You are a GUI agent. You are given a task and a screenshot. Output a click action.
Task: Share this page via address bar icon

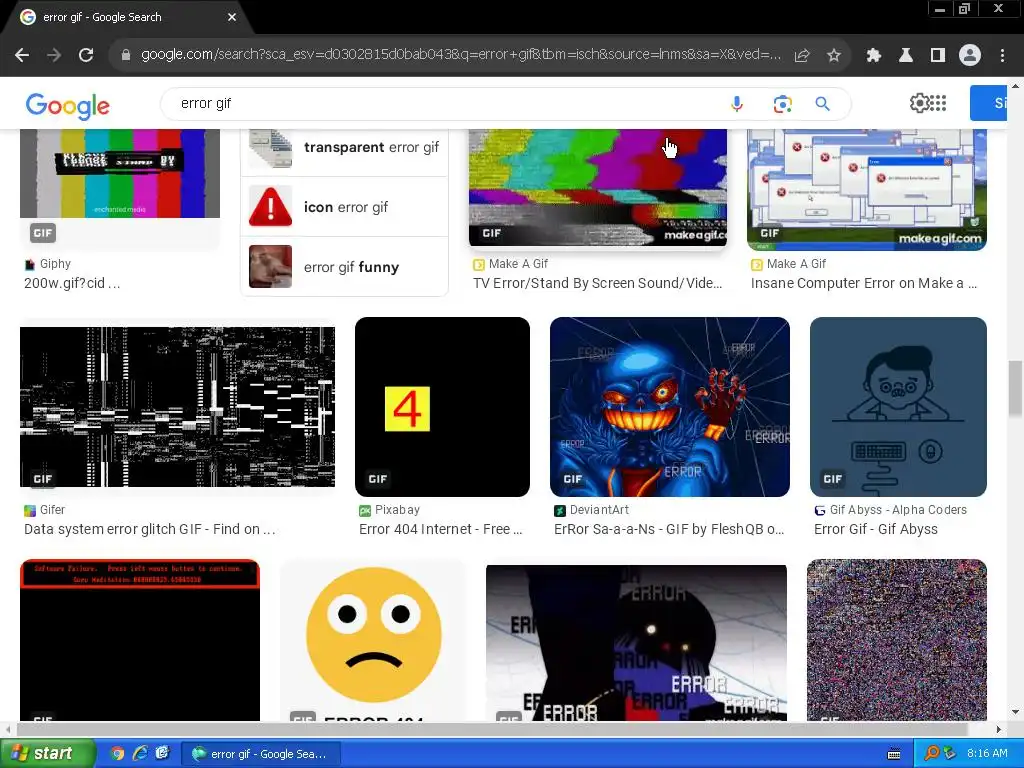(x=802, y=56)
